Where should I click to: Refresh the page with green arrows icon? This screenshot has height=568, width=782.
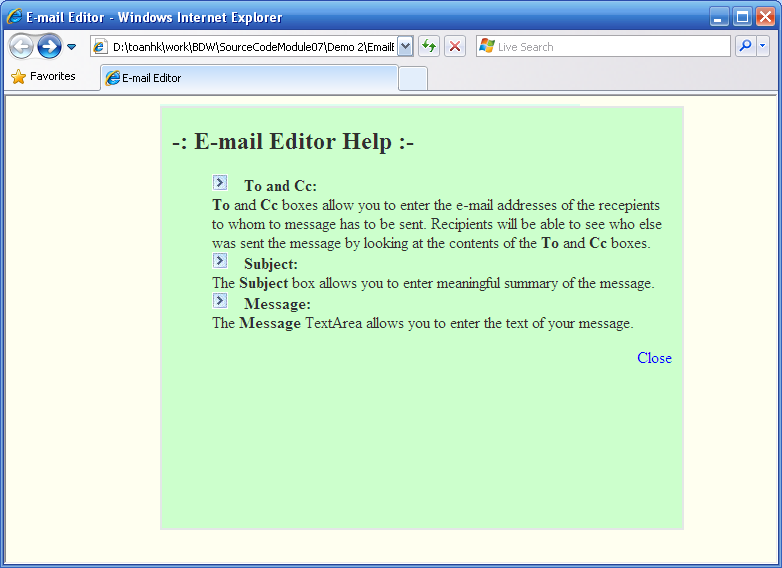click(429, 46)
